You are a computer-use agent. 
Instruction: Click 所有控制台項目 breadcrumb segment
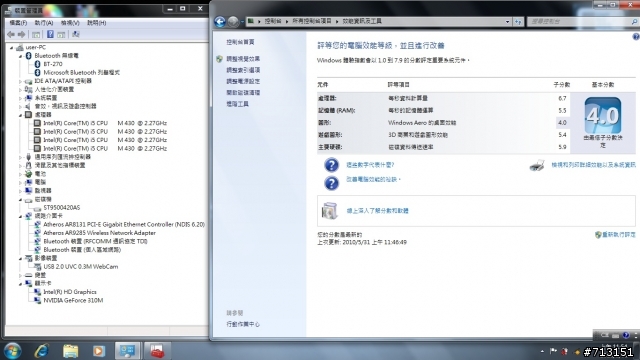point(311,21)
